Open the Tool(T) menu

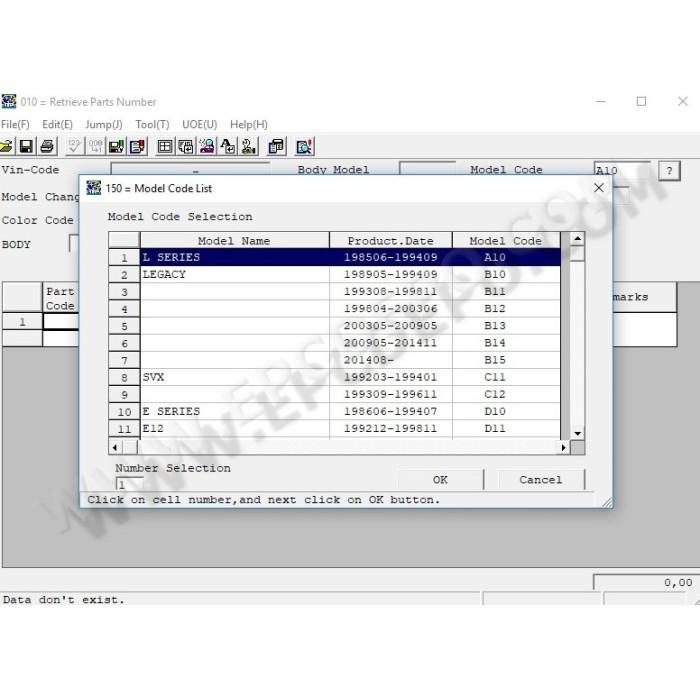pyautogui.click(x=152, y=125)
